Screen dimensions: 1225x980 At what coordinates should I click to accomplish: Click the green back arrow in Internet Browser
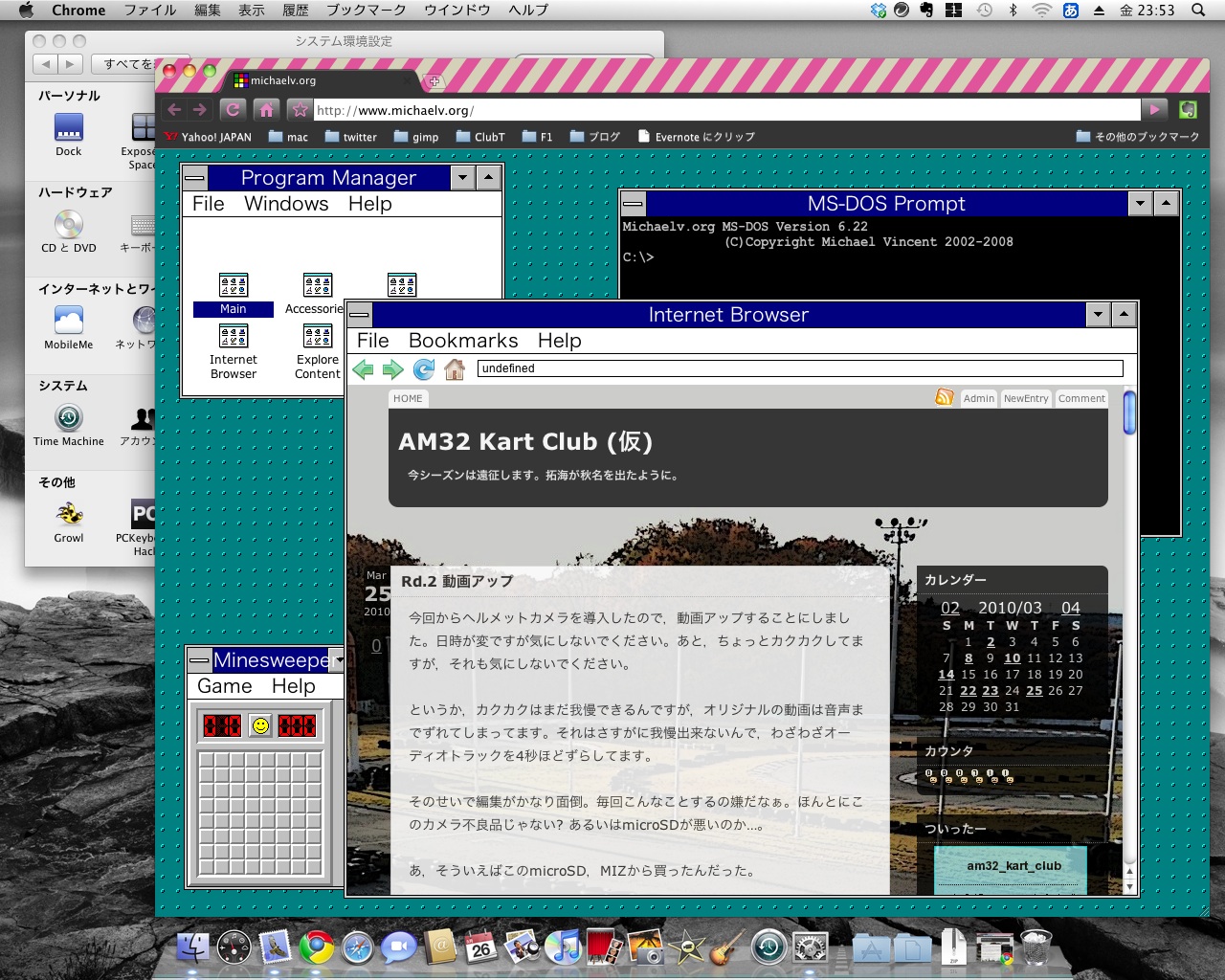point(363,369)
